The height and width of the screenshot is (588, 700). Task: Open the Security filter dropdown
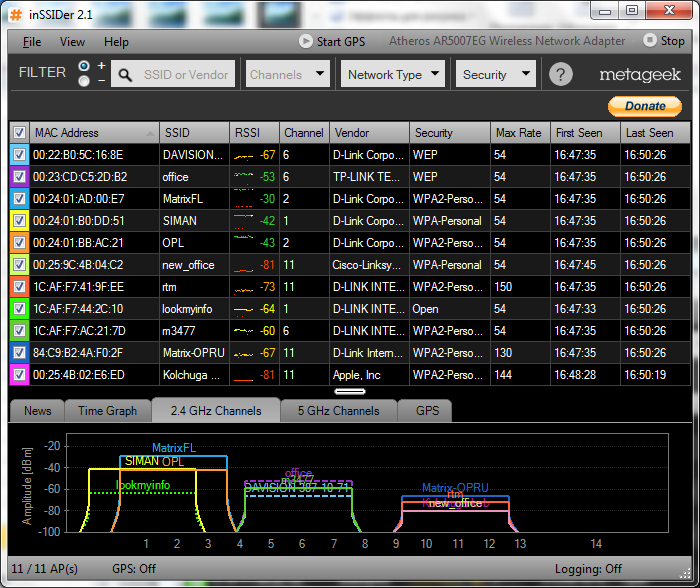(x=496, y=74)
